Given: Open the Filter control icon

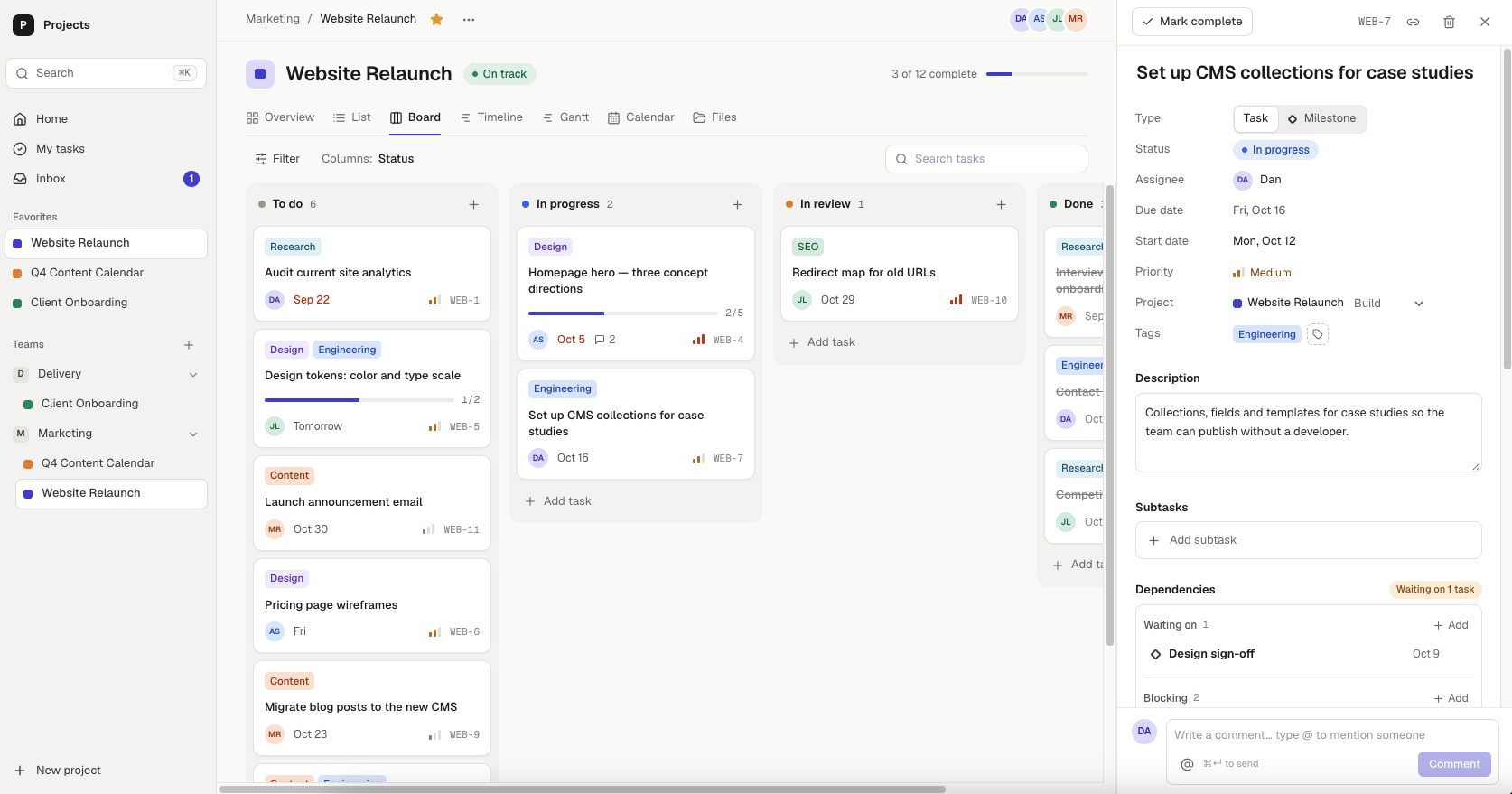Looking at the screenshot, I should coord(261,159).
